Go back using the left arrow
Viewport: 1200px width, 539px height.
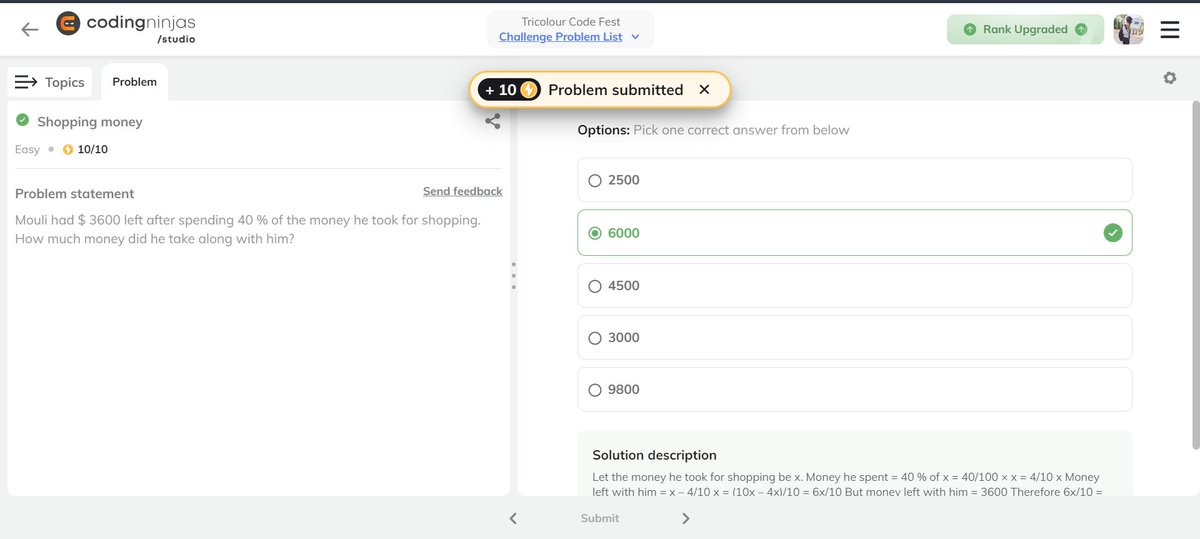pyautogui.click(x=30, y=29)
